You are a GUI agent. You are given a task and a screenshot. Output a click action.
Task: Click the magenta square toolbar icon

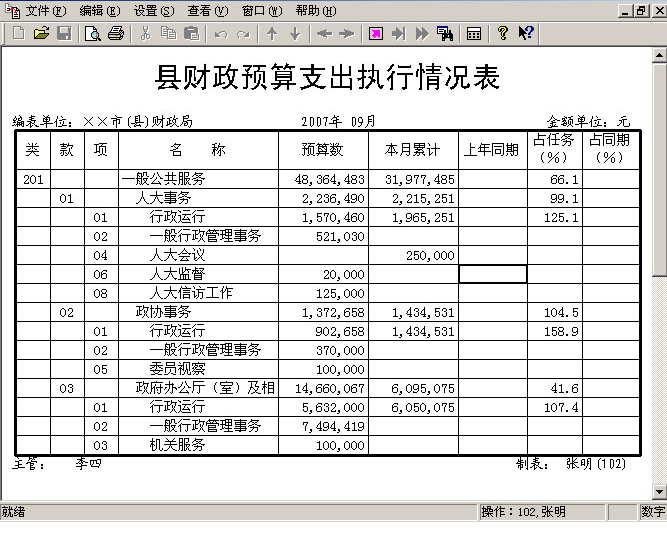pos(376,33)
